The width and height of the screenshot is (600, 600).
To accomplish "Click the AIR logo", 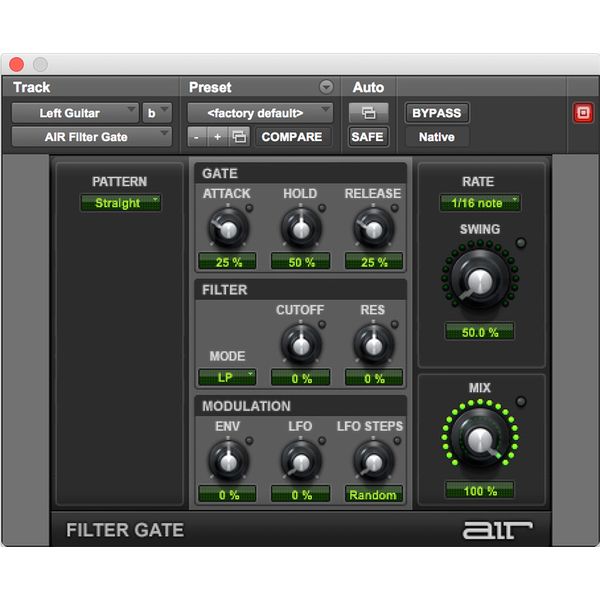I will (x=497, y=530).
